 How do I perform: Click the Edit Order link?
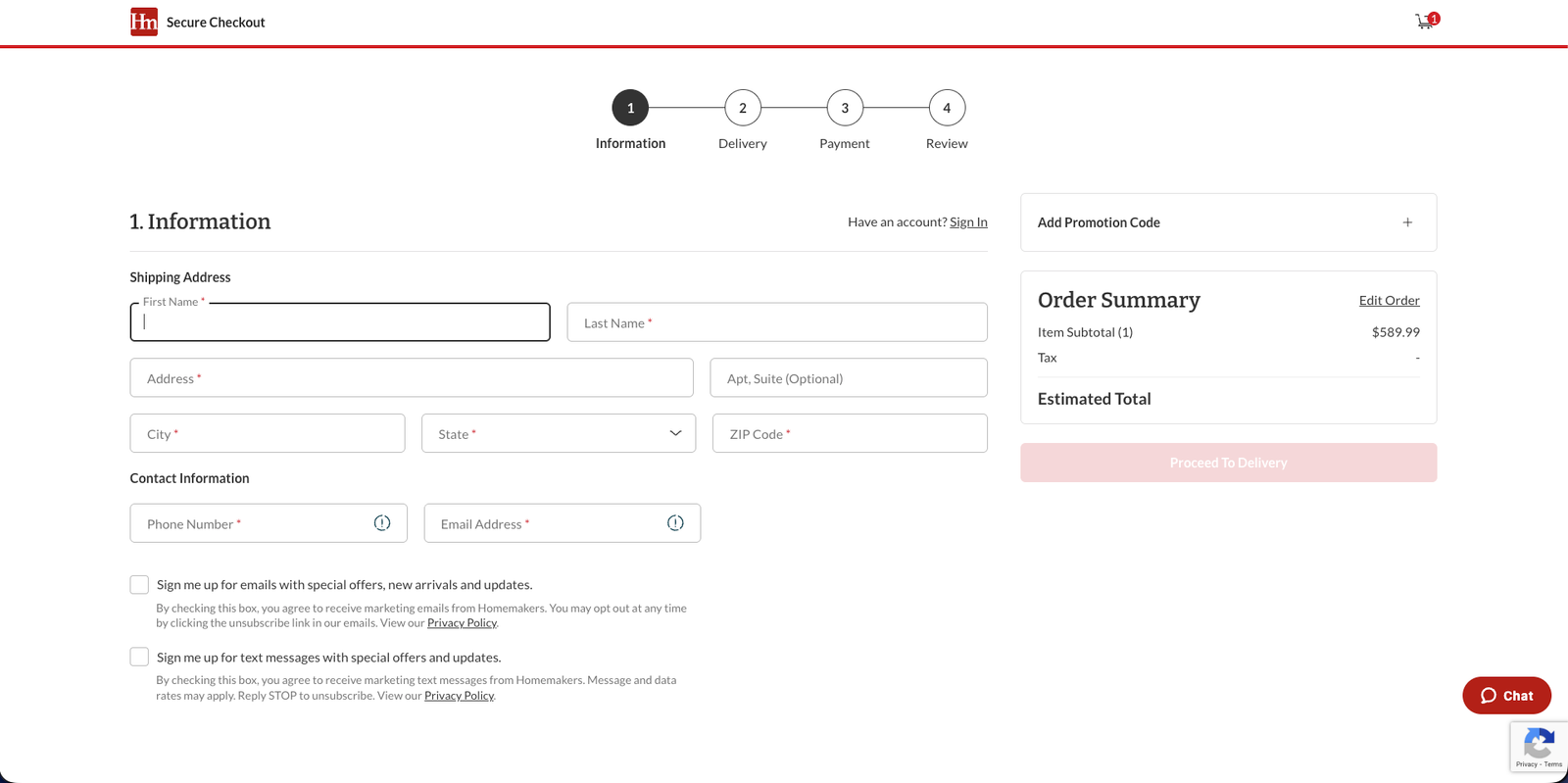[1389, 300]
